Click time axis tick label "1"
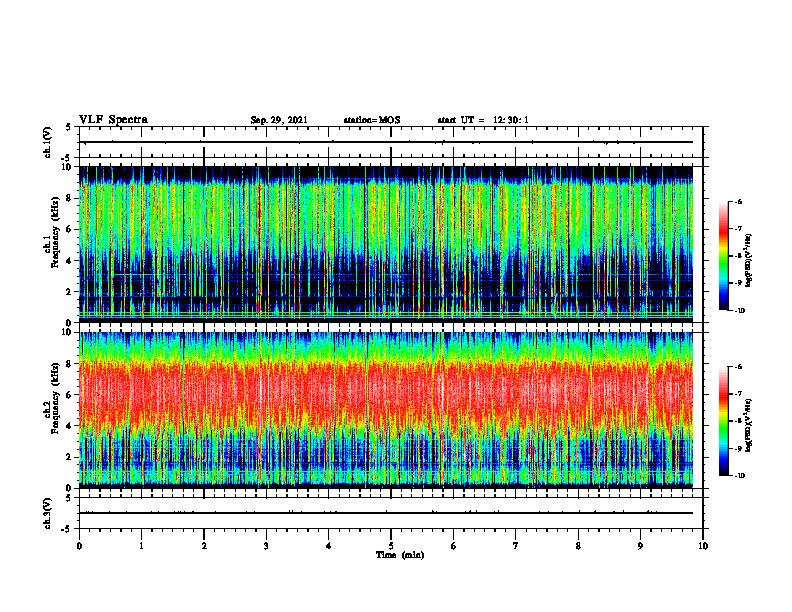The width and height of the screenshot is (792, 612). click(141, 546)
